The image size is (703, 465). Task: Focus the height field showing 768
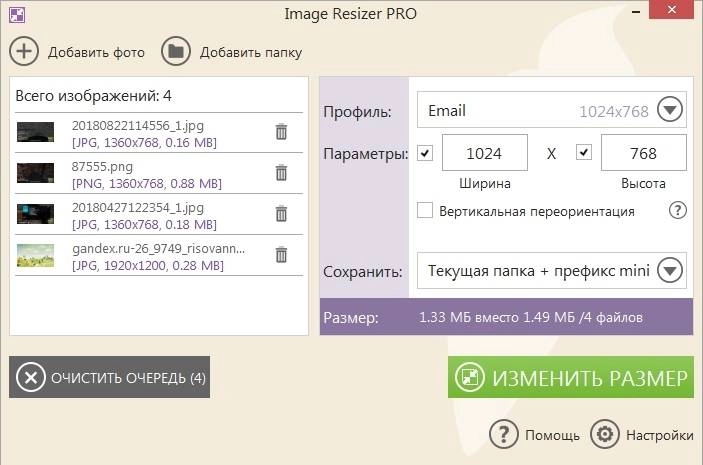[x=643, y=152]
